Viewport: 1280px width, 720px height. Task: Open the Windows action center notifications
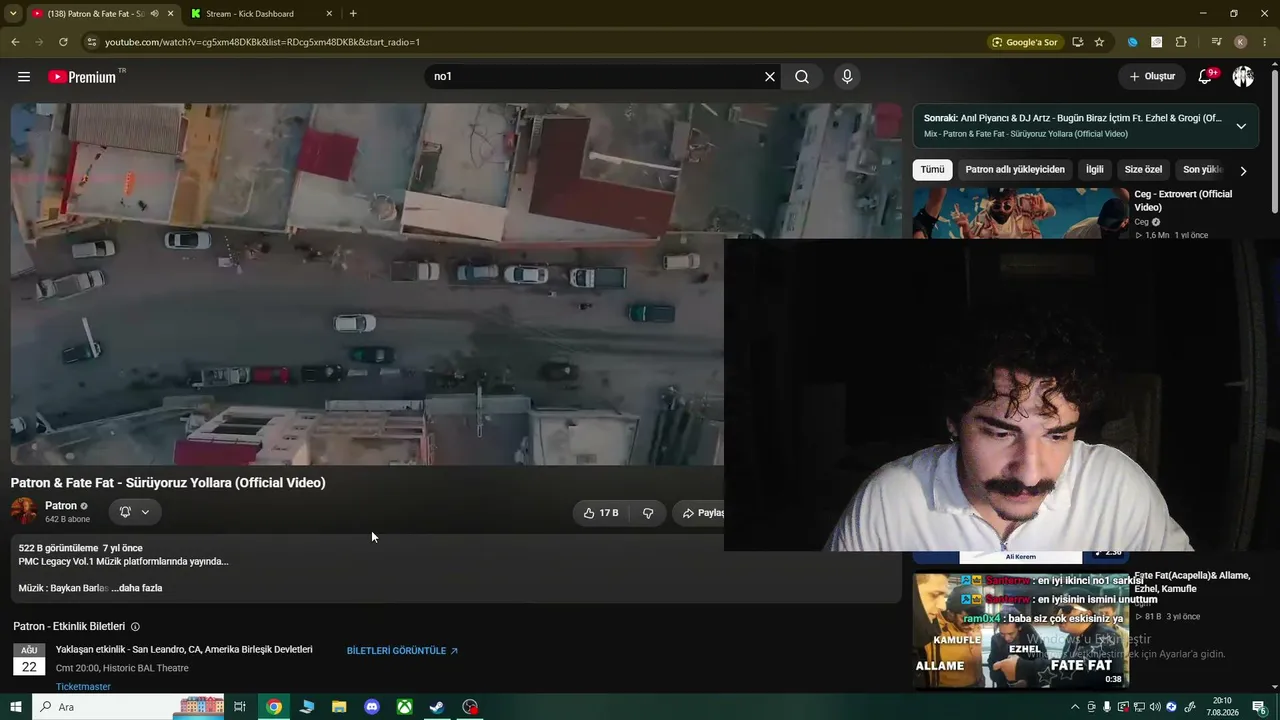1259,707
